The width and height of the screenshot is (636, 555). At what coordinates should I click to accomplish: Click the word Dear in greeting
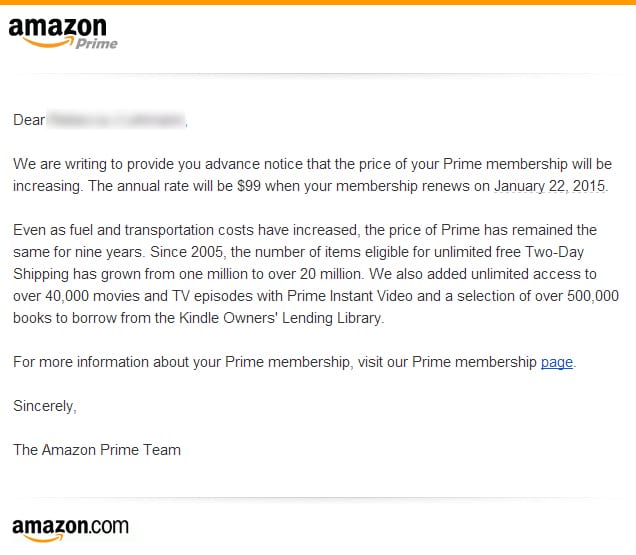point(29,120)
